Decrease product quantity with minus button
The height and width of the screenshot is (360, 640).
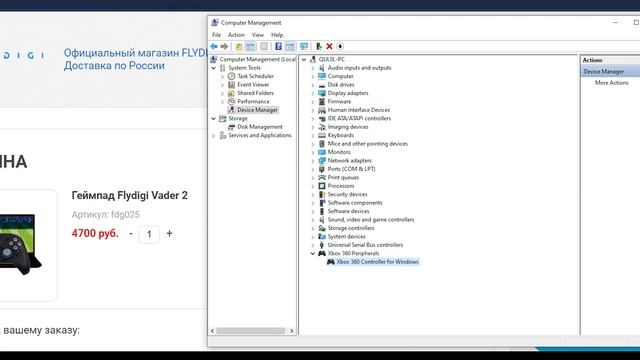131,234
